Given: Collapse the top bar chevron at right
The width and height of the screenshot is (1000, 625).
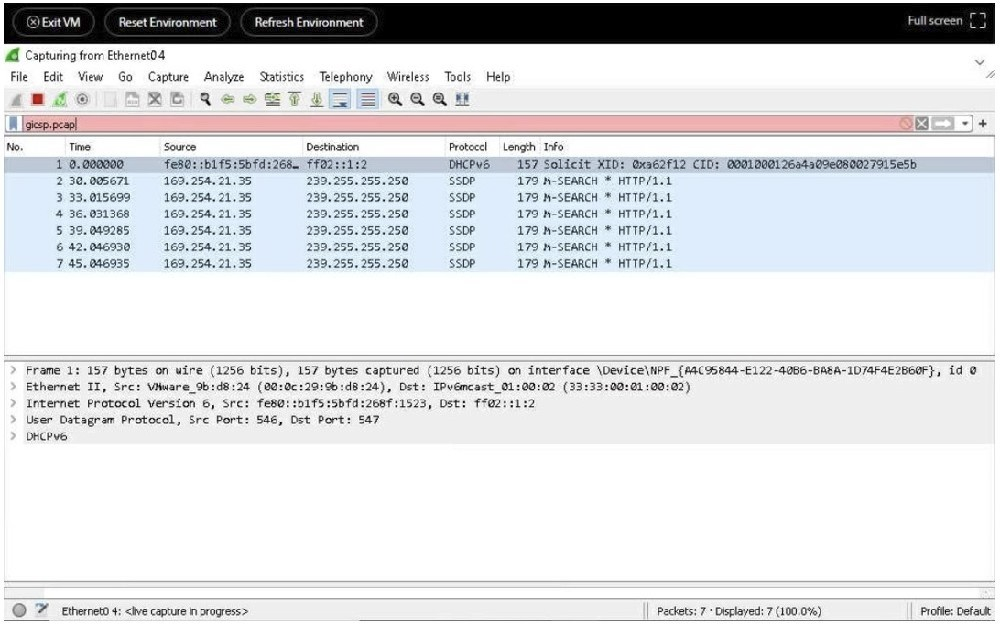Looking at the screenshot, I should tap(980, 62).
